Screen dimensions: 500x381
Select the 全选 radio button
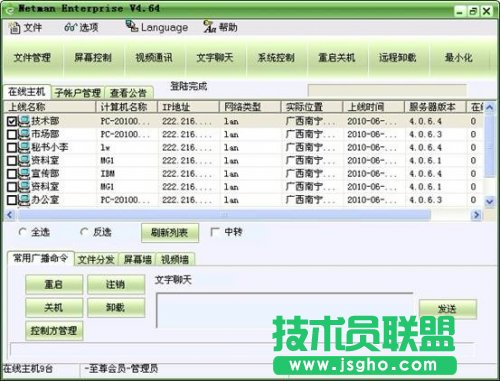point(23,232)
